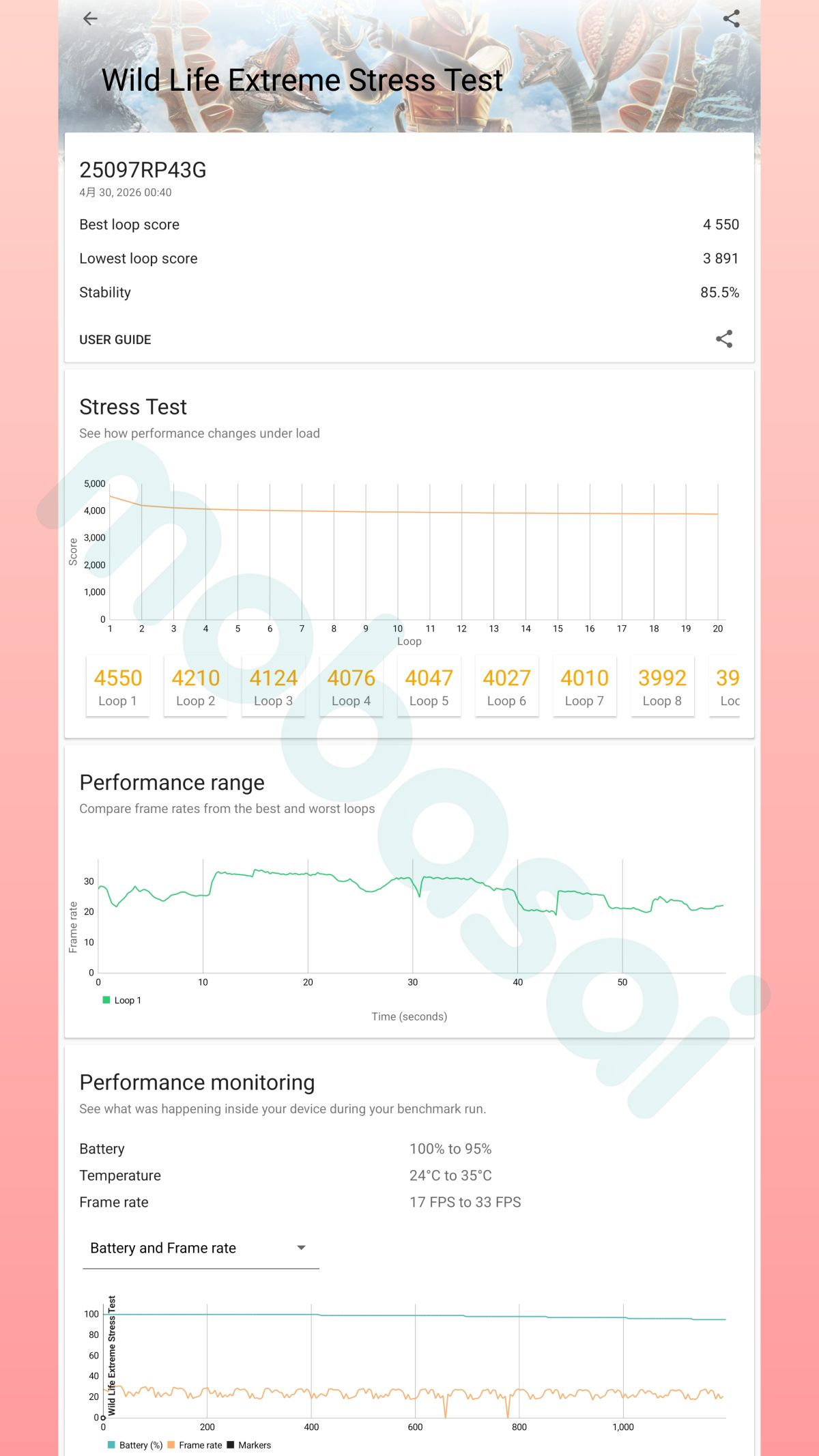Click the dropdown arrow beside Battery and Frame rate
Screen dimensions: 819x1456
[x=301, y=1248]
